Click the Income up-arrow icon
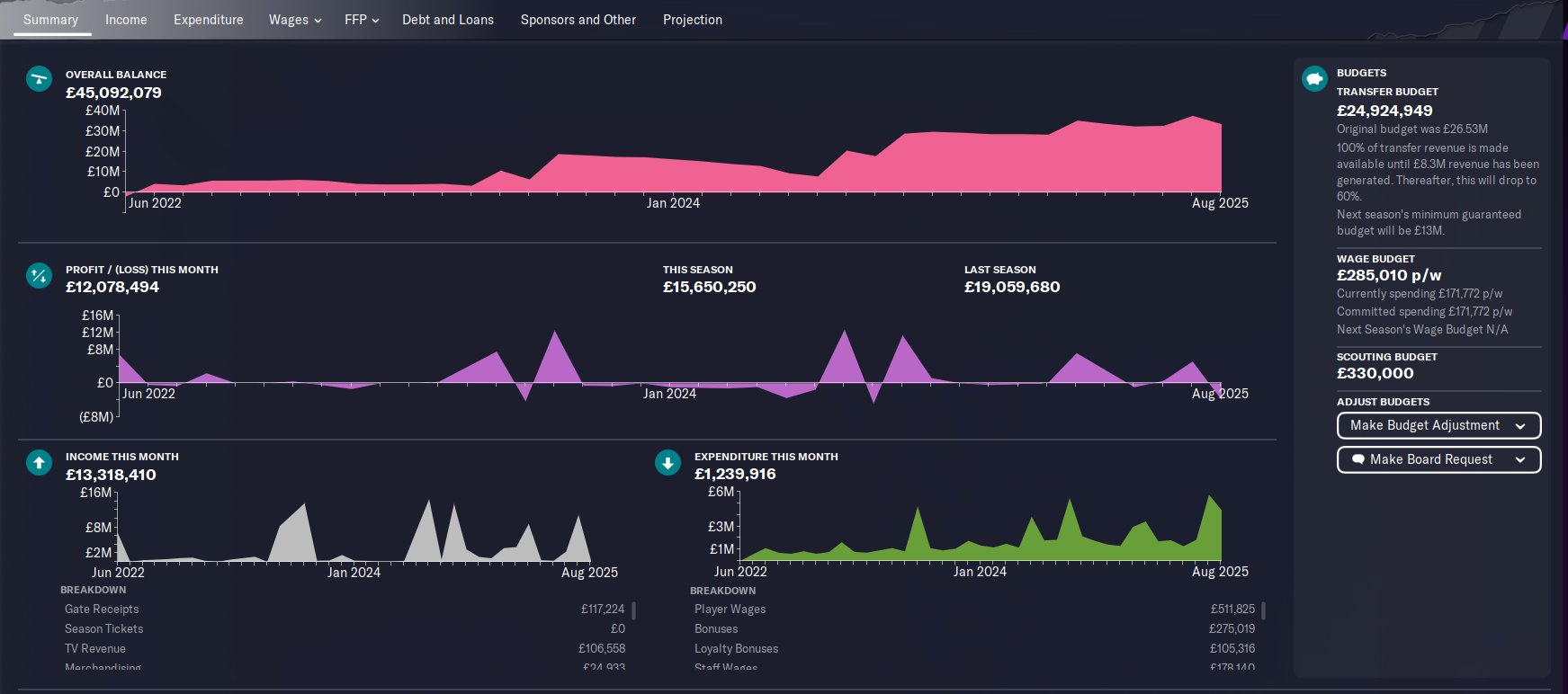This screenshot has width=1568, height=694. coord(39,463)
